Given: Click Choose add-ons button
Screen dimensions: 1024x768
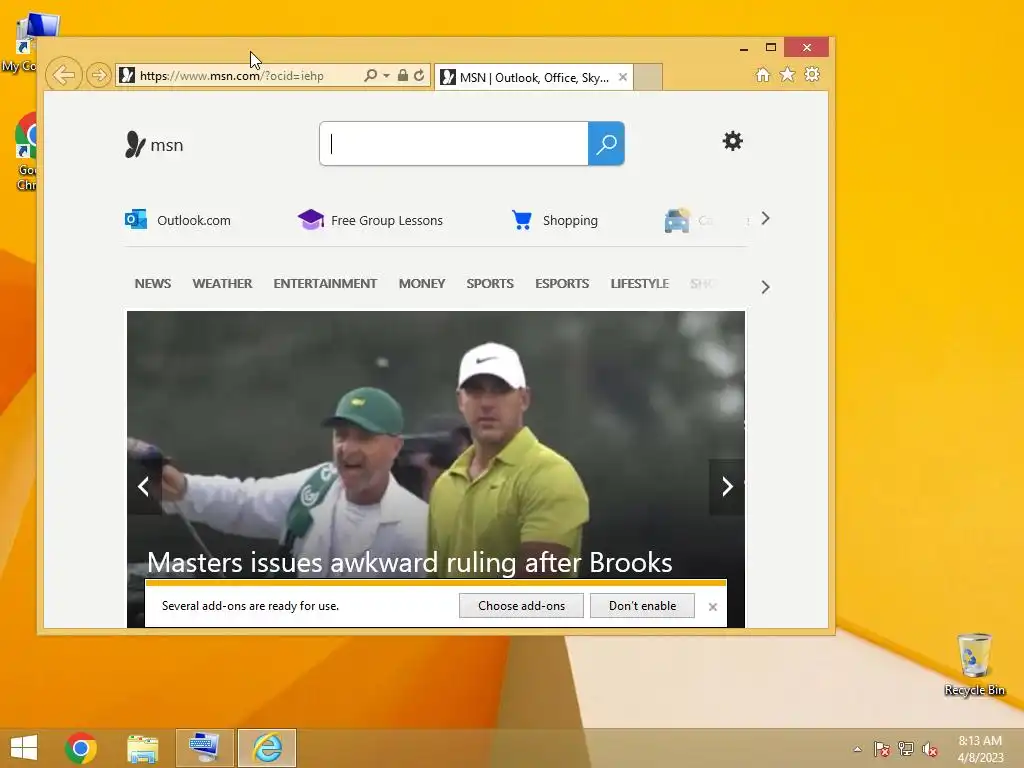Looking at the screenshot, I should tap(521, 606).
